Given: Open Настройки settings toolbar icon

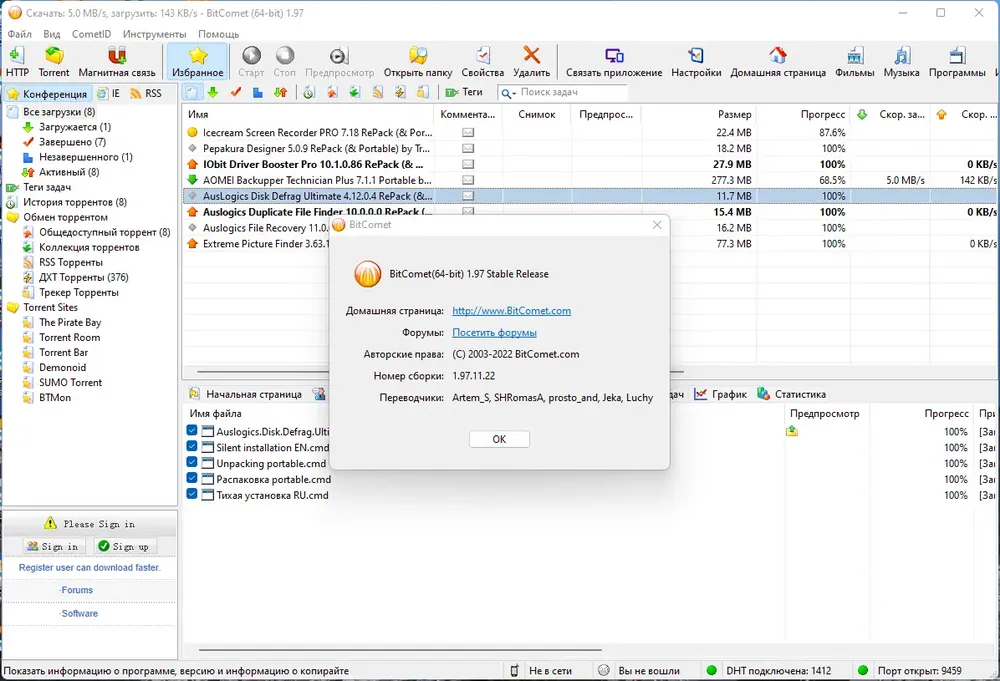Looking at the screenshot, I should point(696,62).
